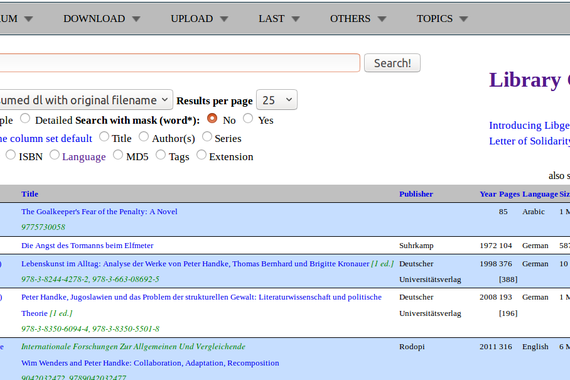
Task: Select Yes for search with mask
Action: [x=248, y=118]
